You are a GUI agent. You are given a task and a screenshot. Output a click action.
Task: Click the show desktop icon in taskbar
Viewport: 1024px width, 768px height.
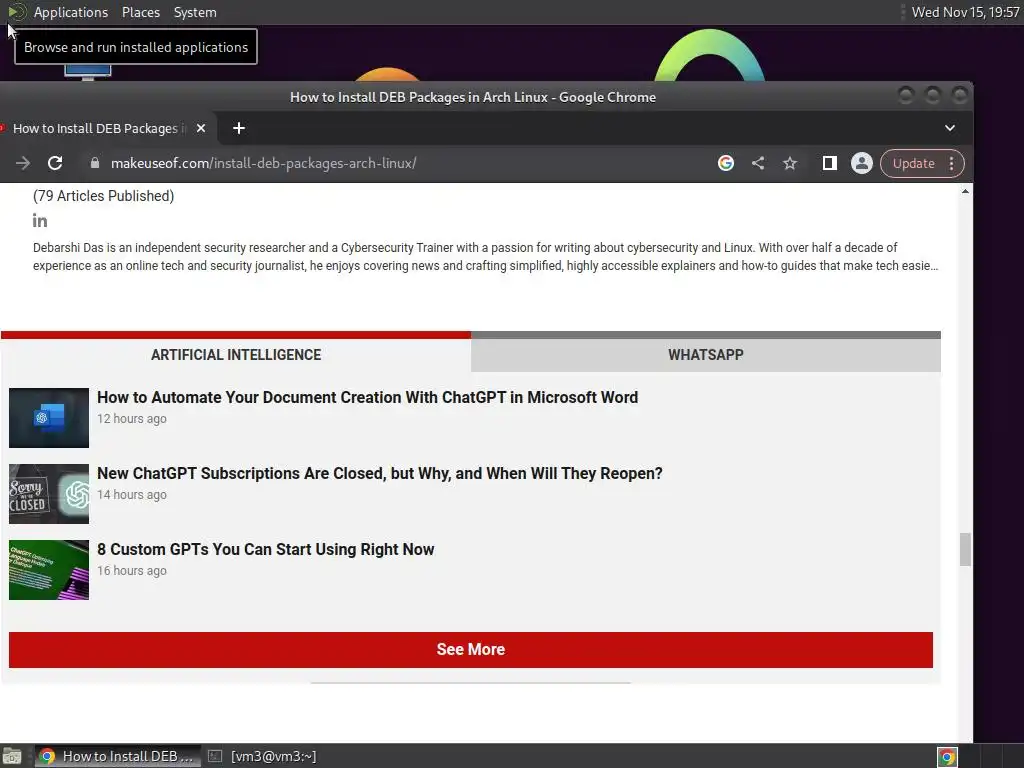point(12,757)
